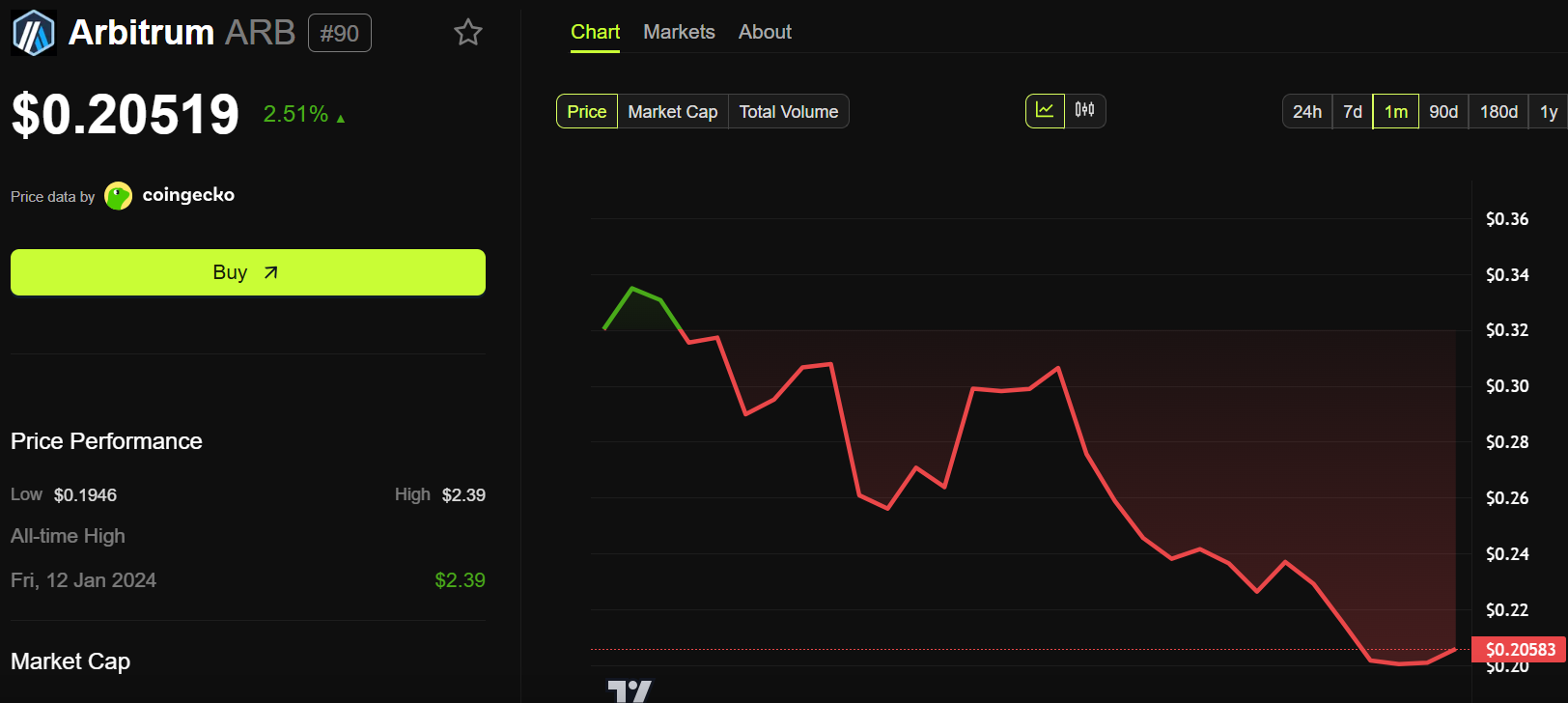Viewport: 1568px width, 703px height.
Task: Click the green price change arrow
Action: click(x=341, y=119)
